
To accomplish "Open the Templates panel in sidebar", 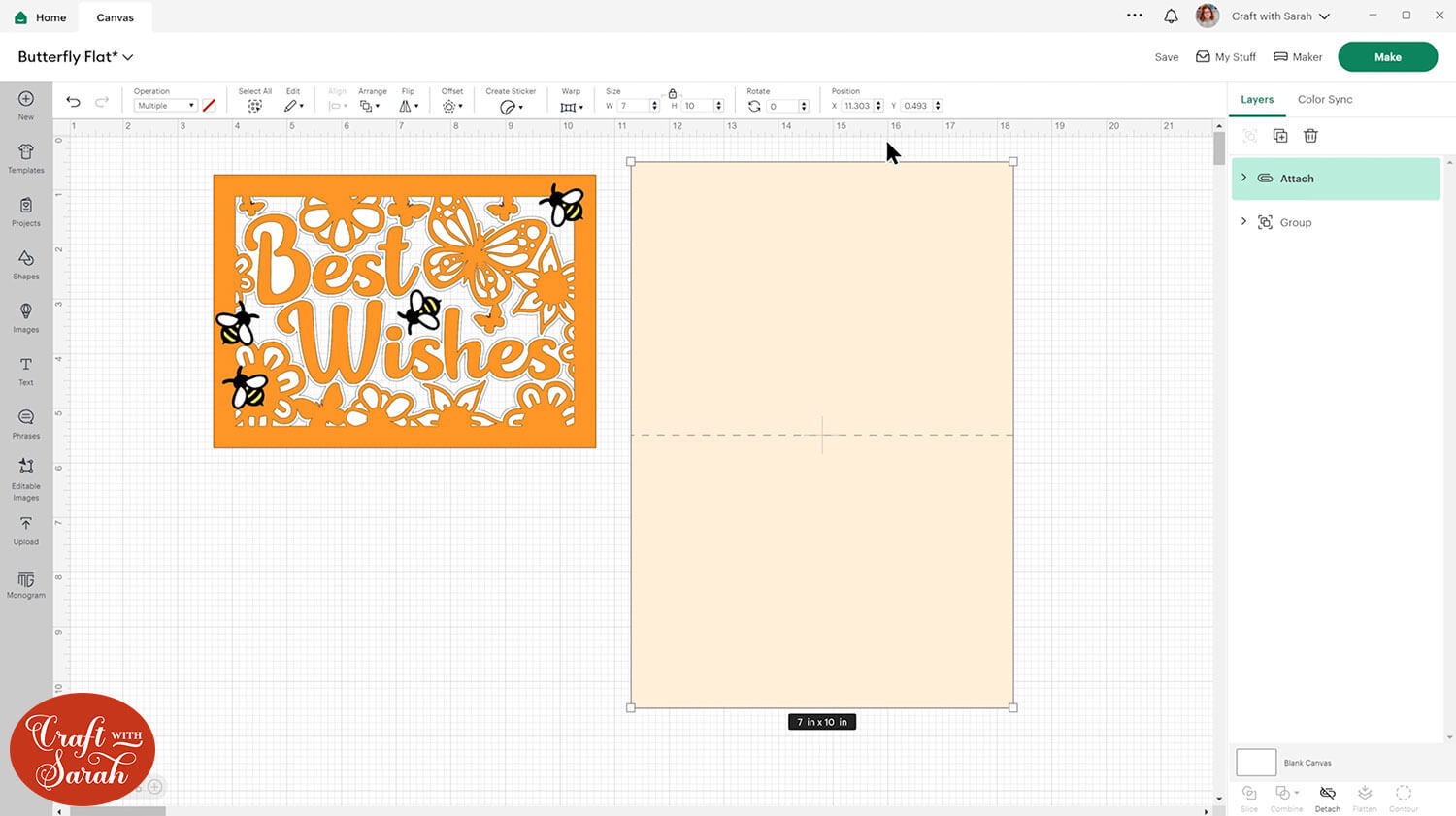I will pyautogui.click(x=26, y=157).
